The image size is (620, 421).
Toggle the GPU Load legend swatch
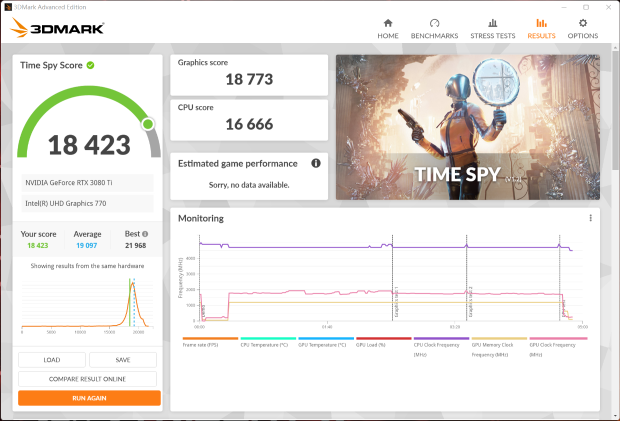[384, 338]
